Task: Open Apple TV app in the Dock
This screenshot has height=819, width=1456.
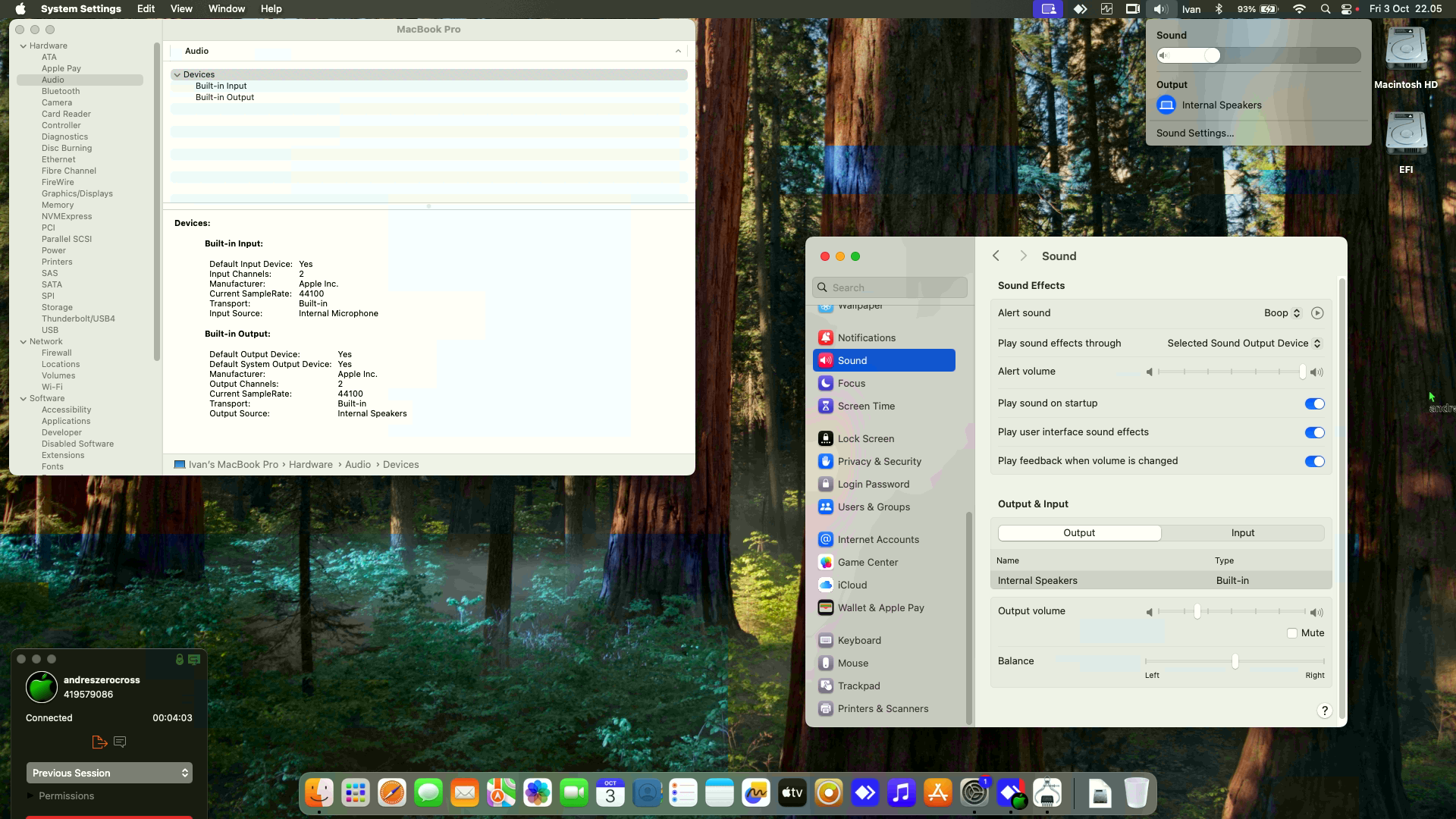Action: point(792,793)
